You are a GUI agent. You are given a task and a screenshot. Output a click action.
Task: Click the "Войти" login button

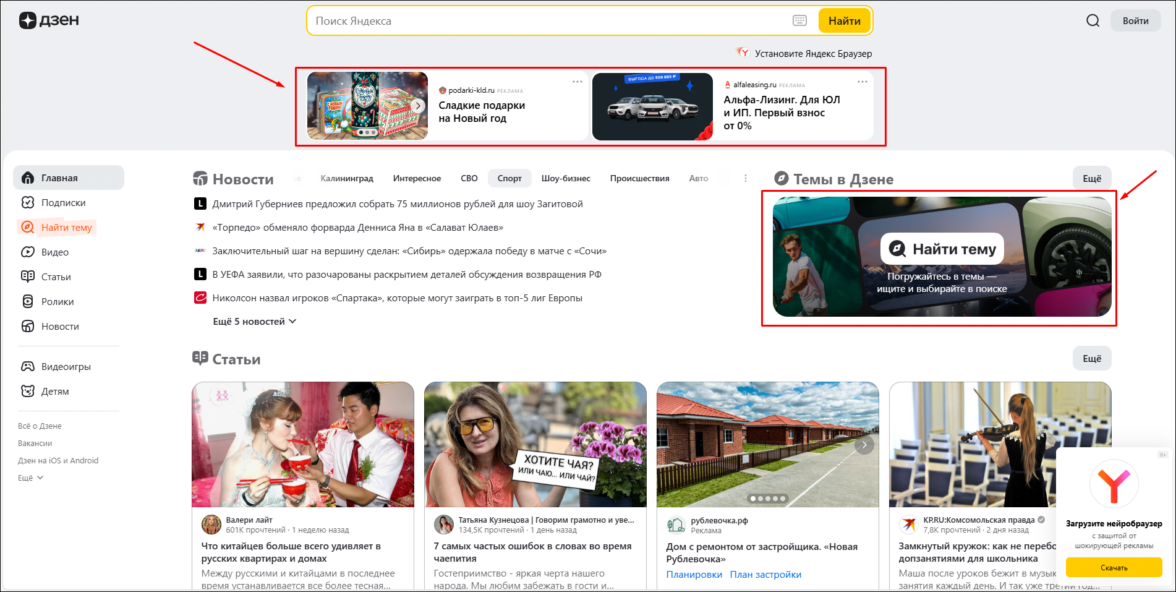point(1135,21)
